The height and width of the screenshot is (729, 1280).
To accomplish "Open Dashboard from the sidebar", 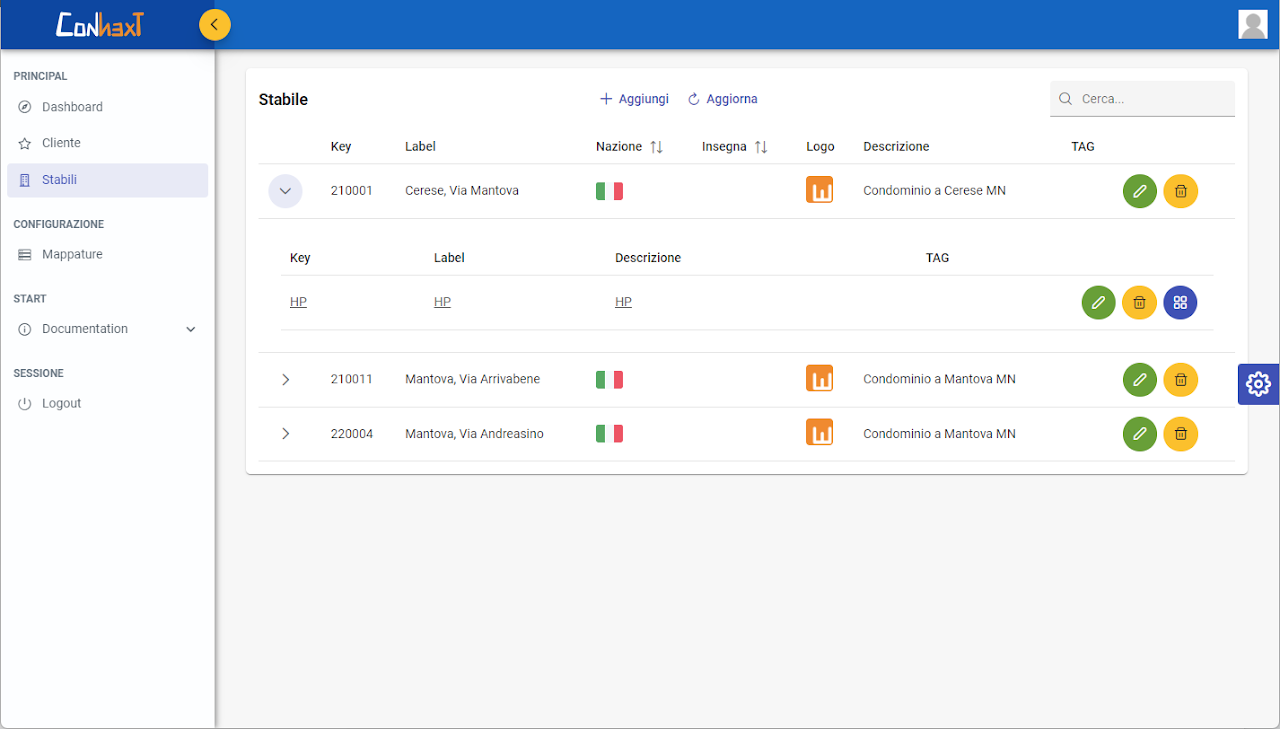I will [x=72, y=107].
